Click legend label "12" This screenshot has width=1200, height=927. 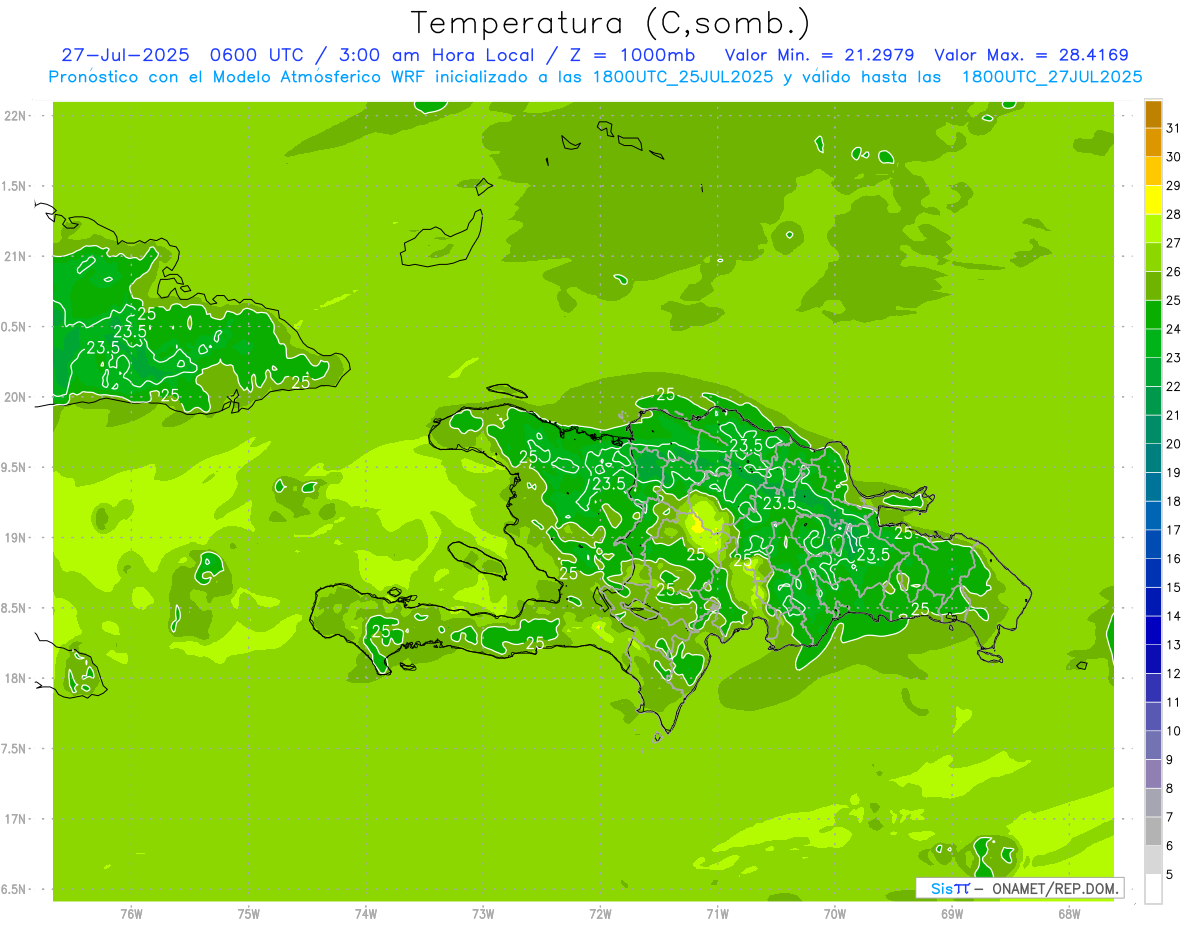click(1174, 674)
